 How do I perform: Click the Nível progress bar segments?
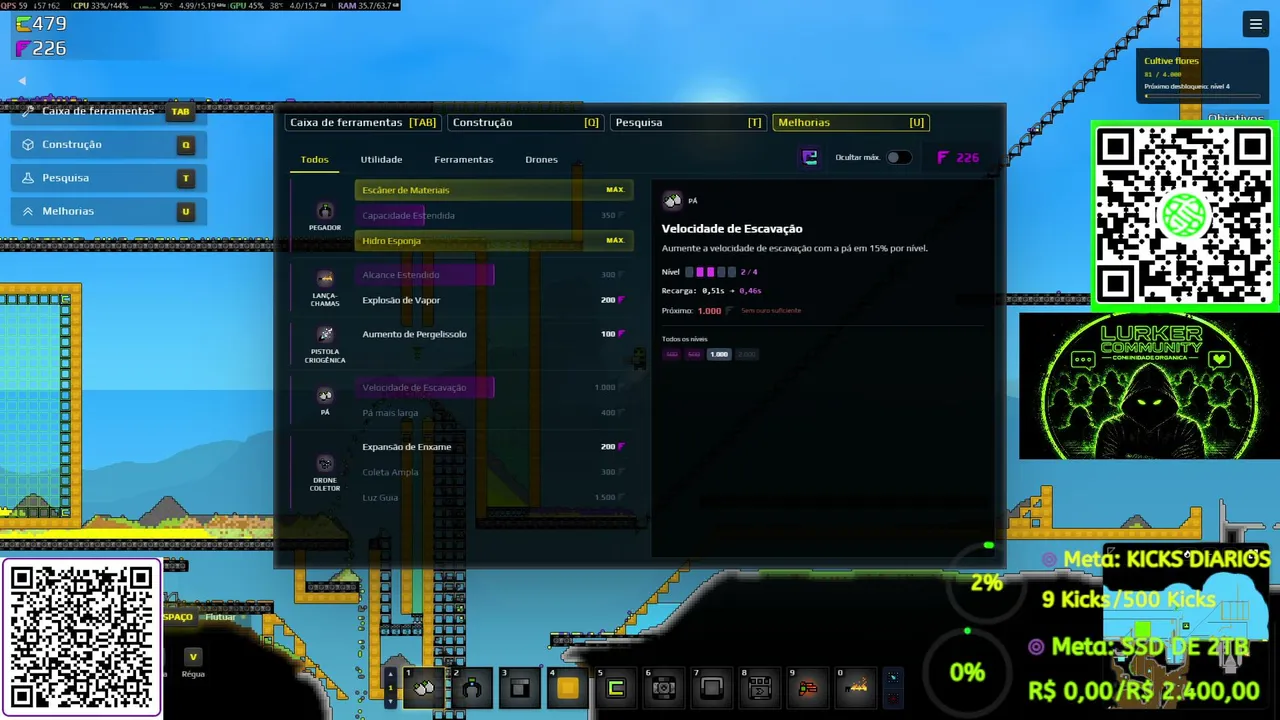(709, 272)
